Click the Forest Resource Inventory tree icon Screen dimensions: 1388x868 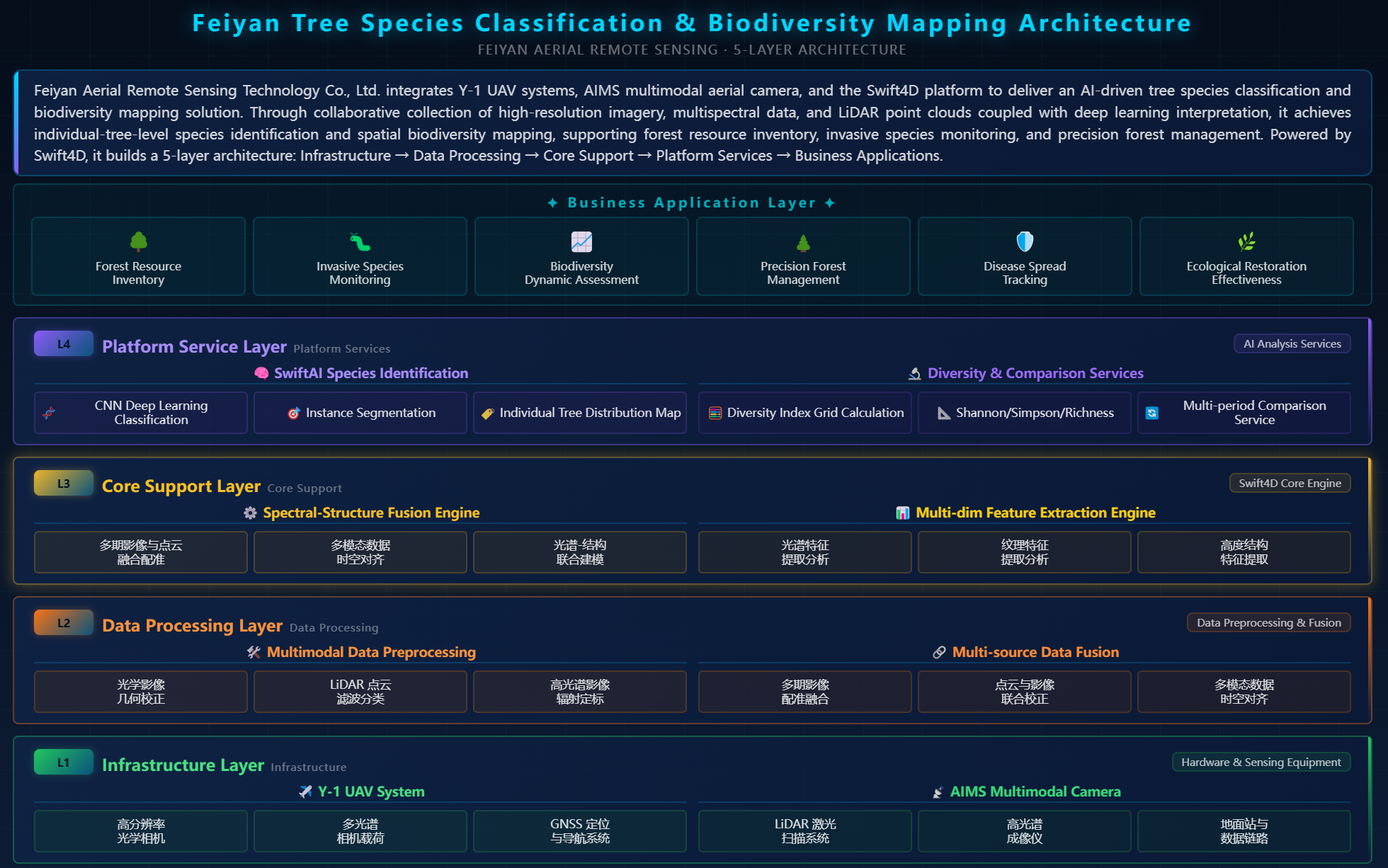point(139,242)
